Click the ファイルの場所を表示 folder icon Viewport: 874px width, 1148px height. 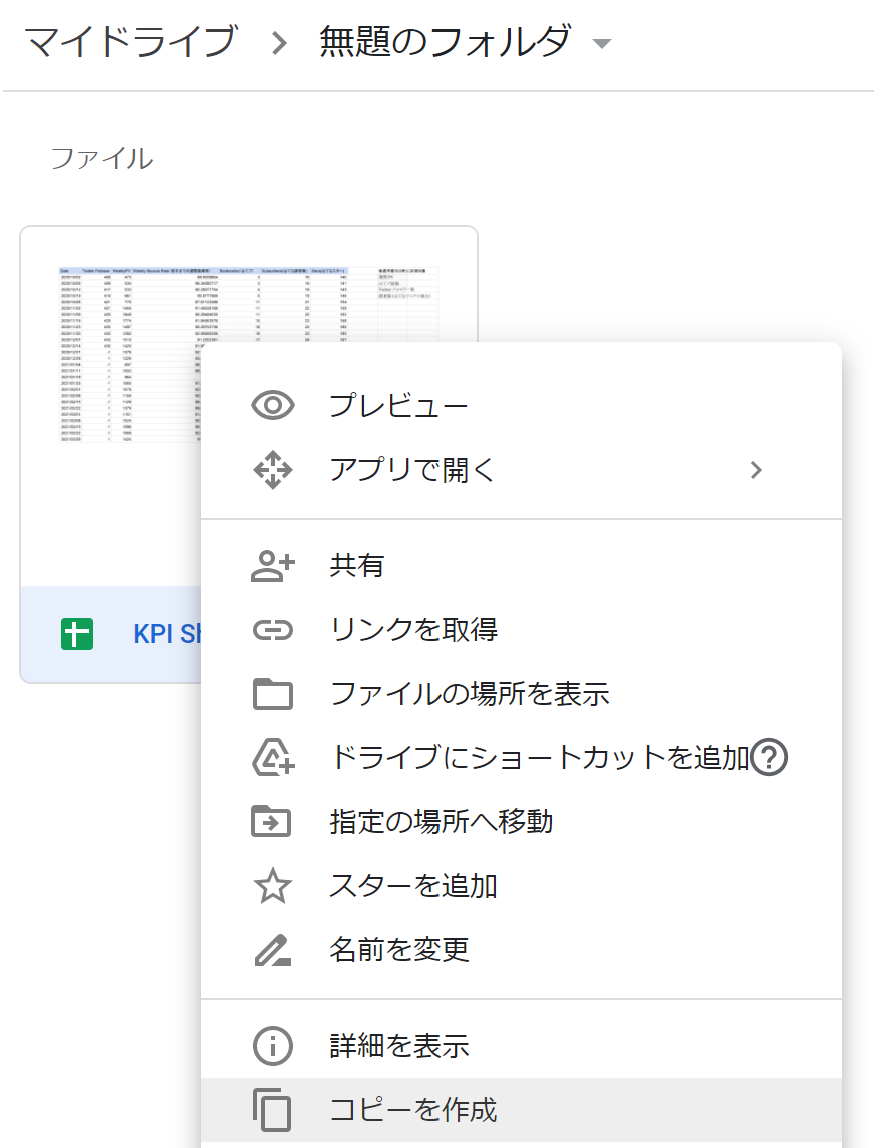[271, 694]
